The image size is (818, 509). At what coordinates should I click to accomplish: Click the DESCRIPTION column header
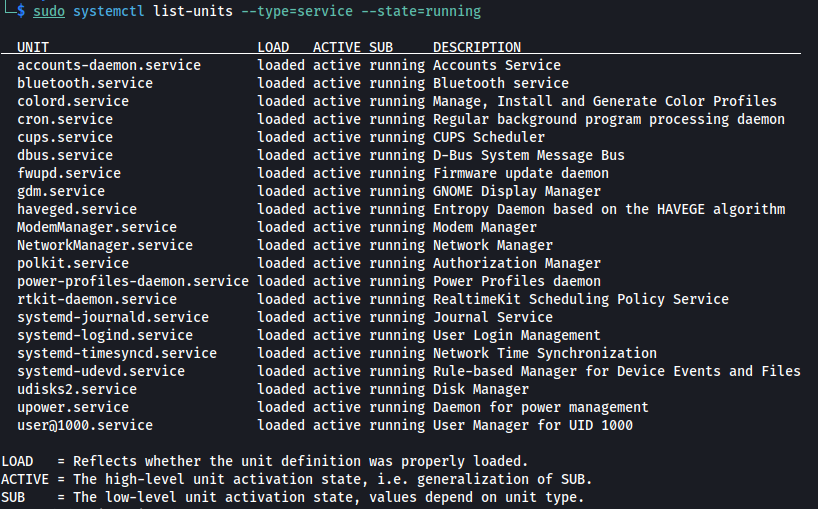(477, 47)
